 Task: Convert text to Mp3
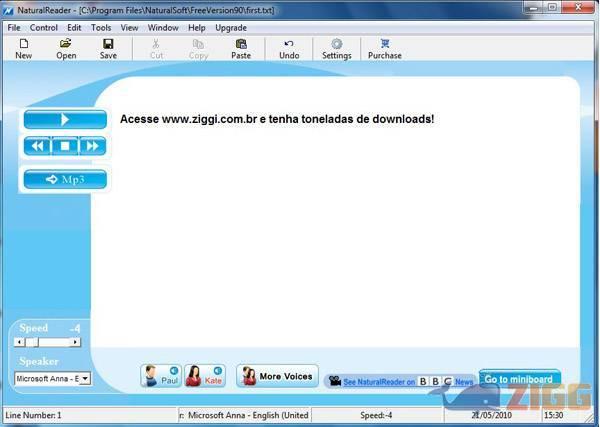tap(65, 179)
